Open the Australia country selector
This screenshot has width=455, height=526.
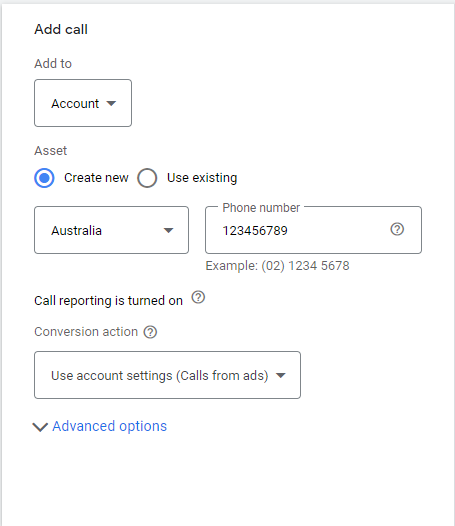click(x=111, y=230)
